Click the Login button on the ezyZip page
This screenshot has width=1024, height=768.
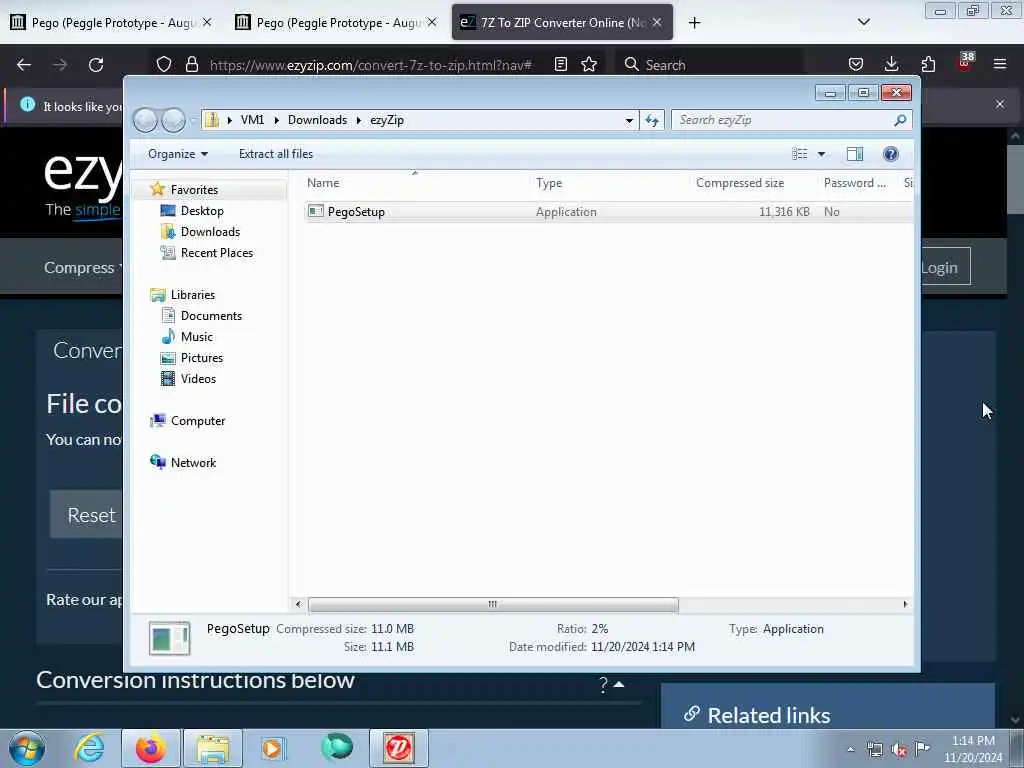(x=945, y=267)
